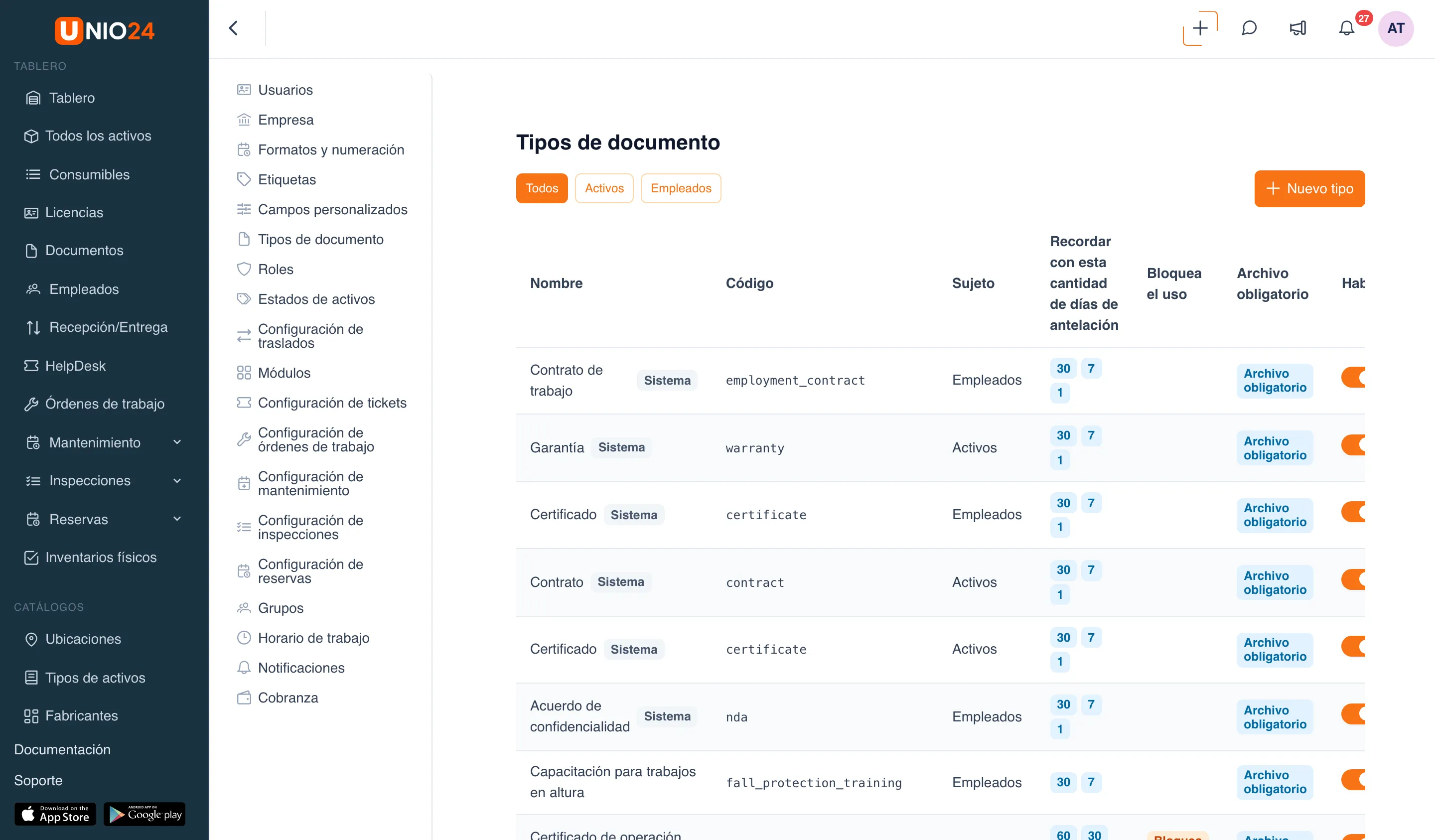Open Cobranza settings item
The width and height of the screenshot is (1435, 840).
click(x=278, y=698)
